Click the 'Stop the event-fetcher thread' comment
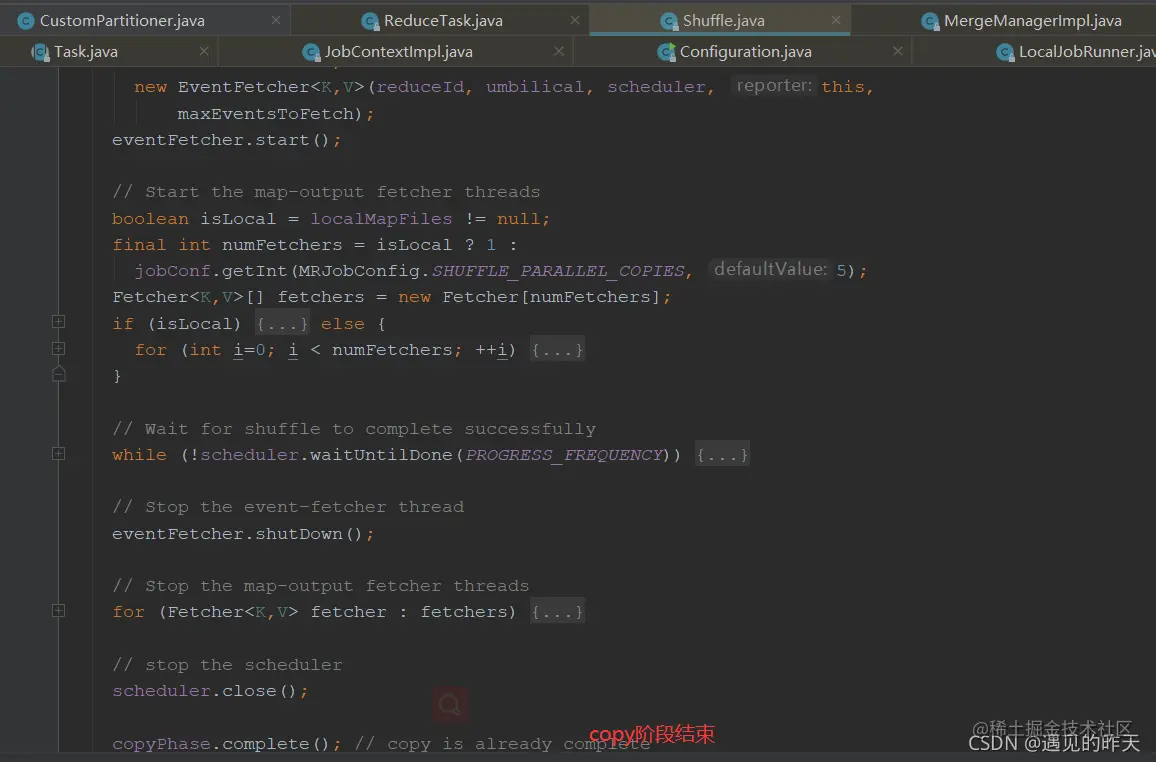The image size is (1156, 762). (288, 507)
